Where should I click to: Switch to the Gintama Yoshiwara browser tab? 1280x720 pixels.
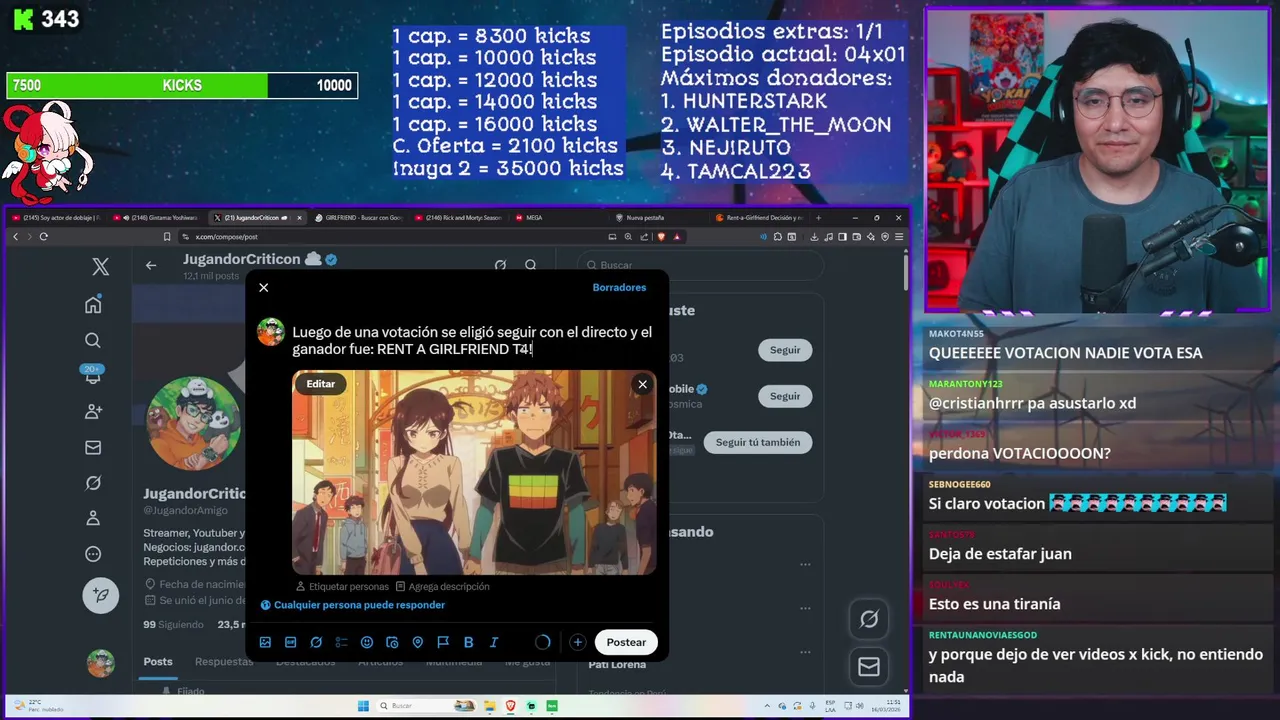pyautogui.click(x=158, y=217)
